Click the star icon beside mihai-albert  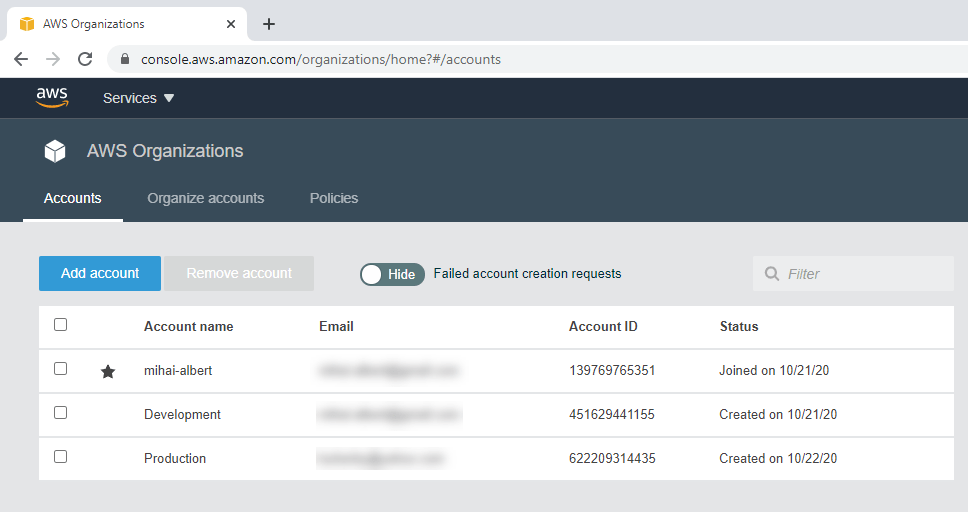(108, 371)
